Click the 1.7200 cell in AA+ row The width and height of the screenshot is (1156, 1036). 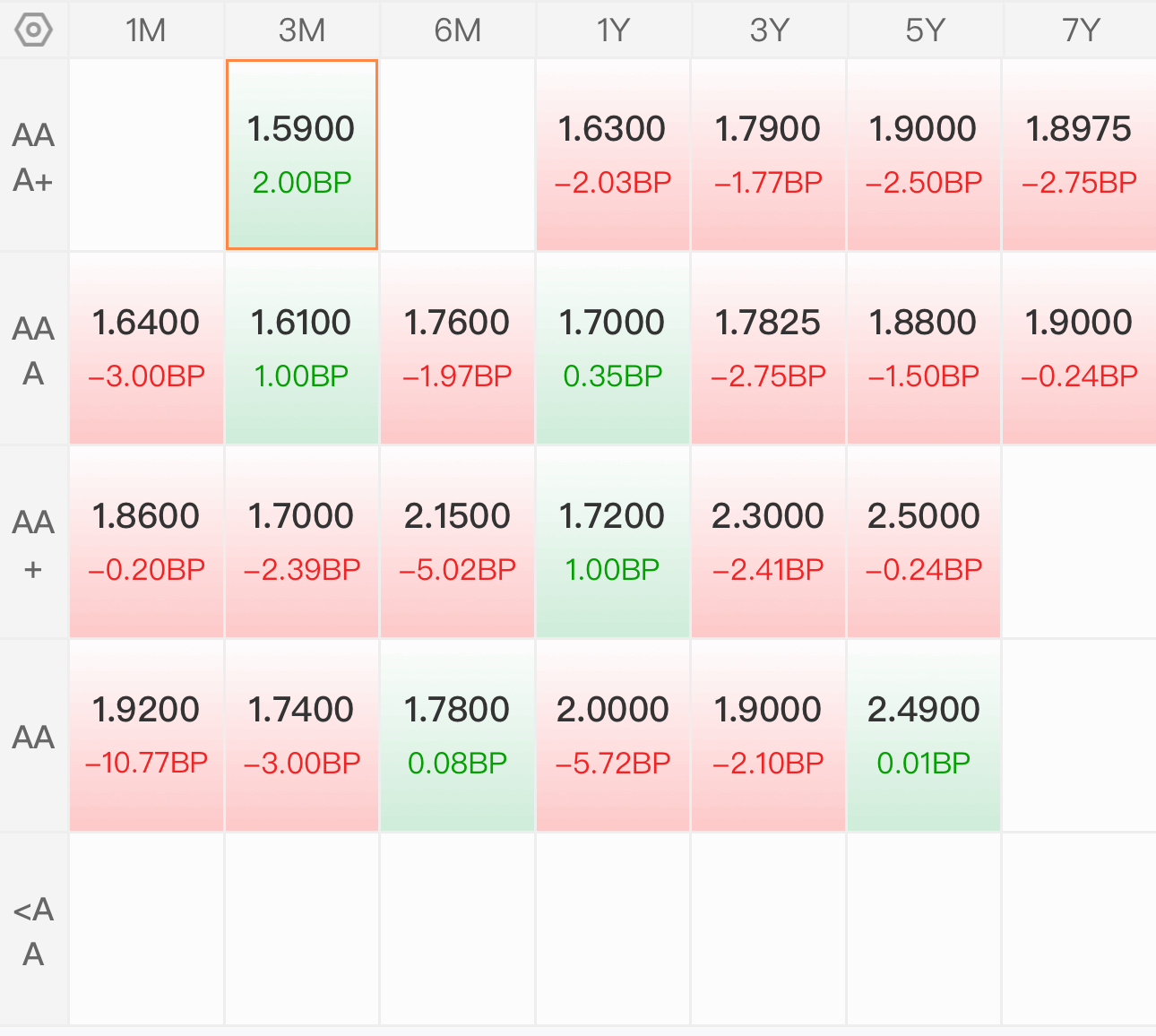(x=613, y=542)
